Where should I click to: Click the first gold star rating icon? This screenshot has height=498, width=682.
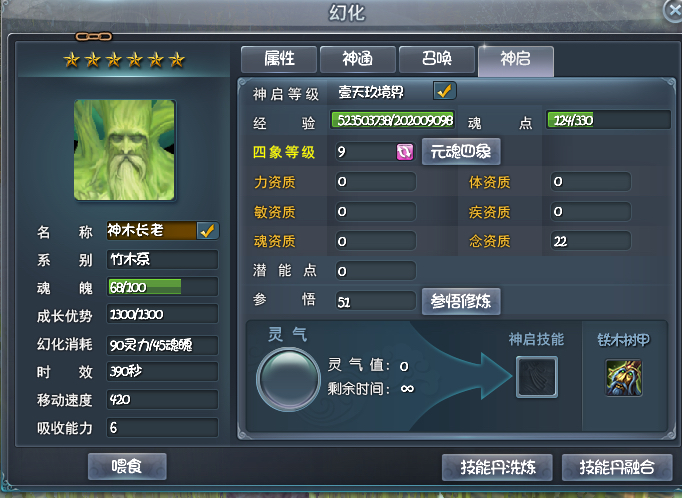72,60
